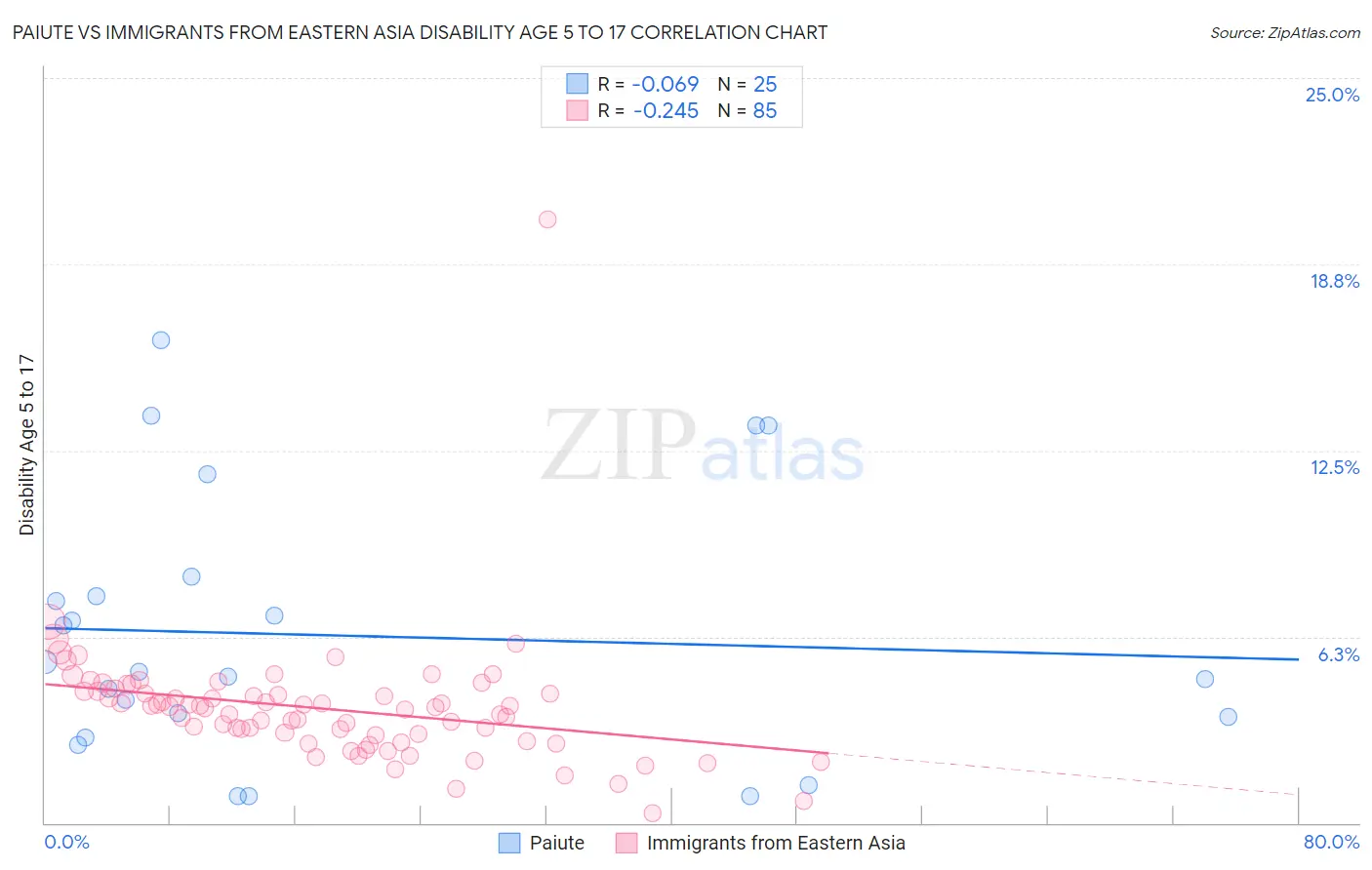Click the 6.3% y-axis label
Image resolution: width=1372 pixels, height=870 pixels.
point(1339,654)
